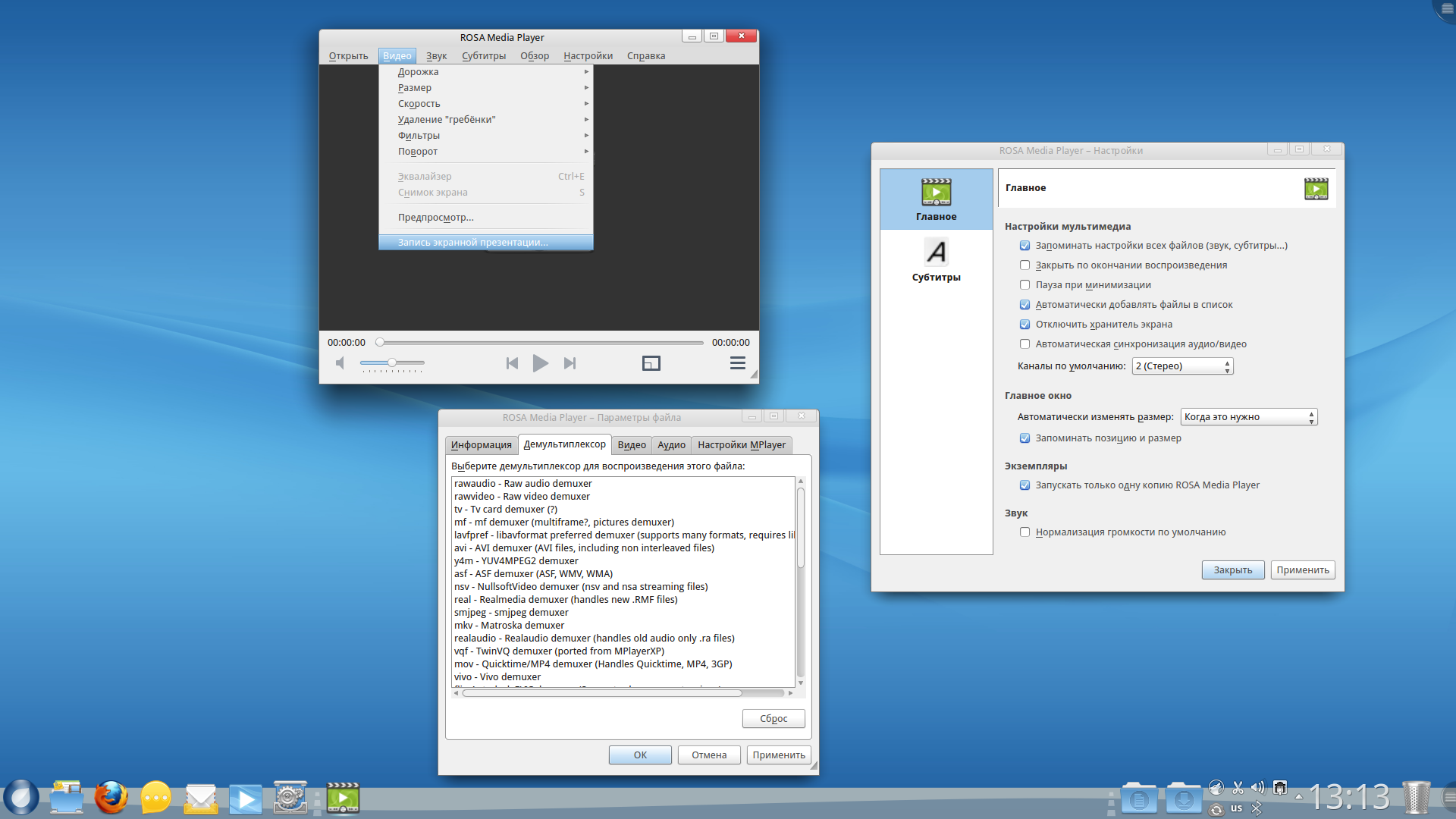Open the Звук menu

[x=436, y=56]
